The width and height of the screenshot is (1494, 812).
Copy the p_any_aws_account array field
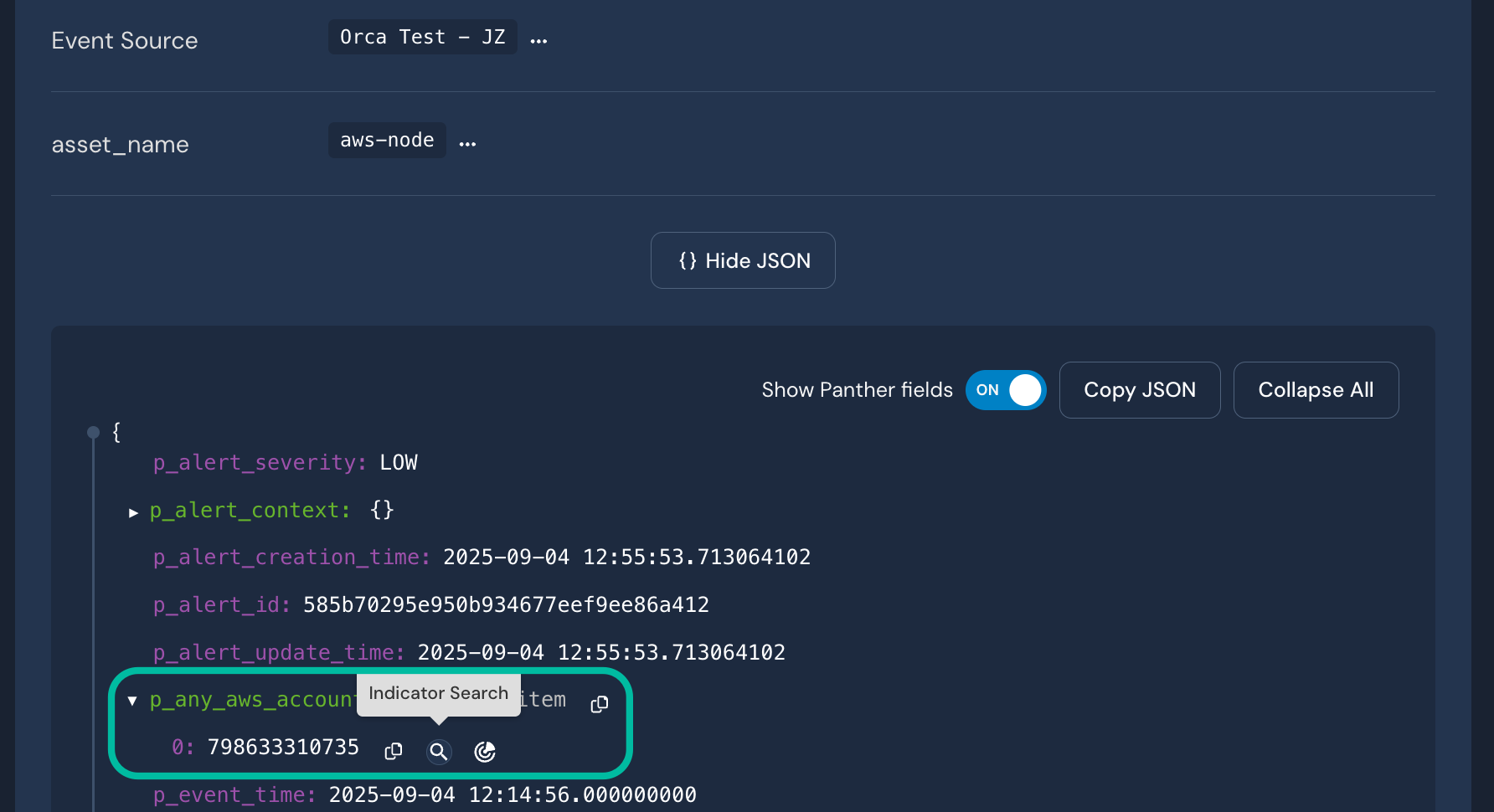tap(599, 705)
